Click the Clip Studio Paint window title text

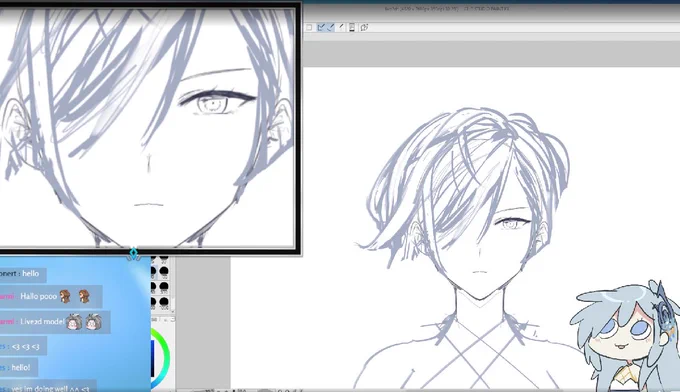(x=448, y=8)
